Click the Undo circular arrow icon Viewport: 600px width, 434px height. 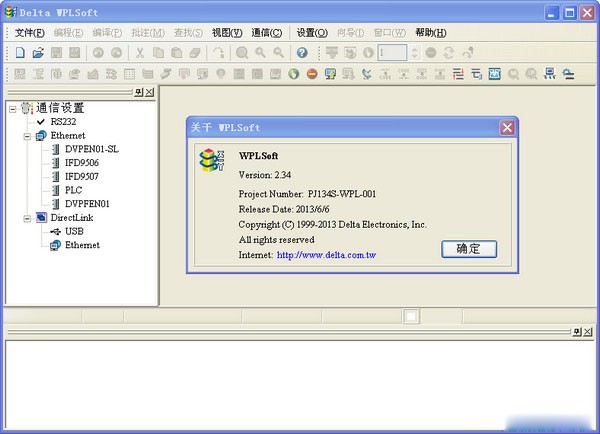coord(98,52)
